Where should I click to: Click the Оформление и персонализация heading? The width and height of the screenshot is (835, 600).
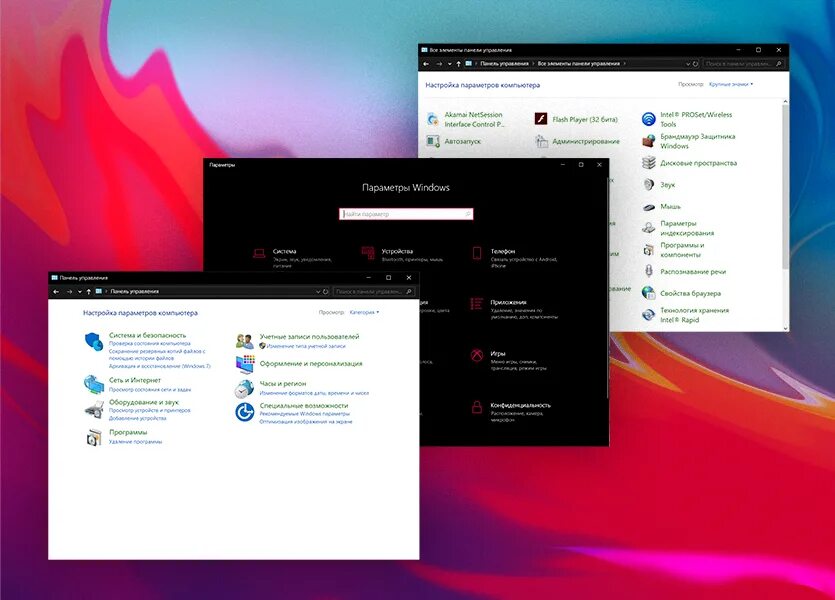click(311, 364)
